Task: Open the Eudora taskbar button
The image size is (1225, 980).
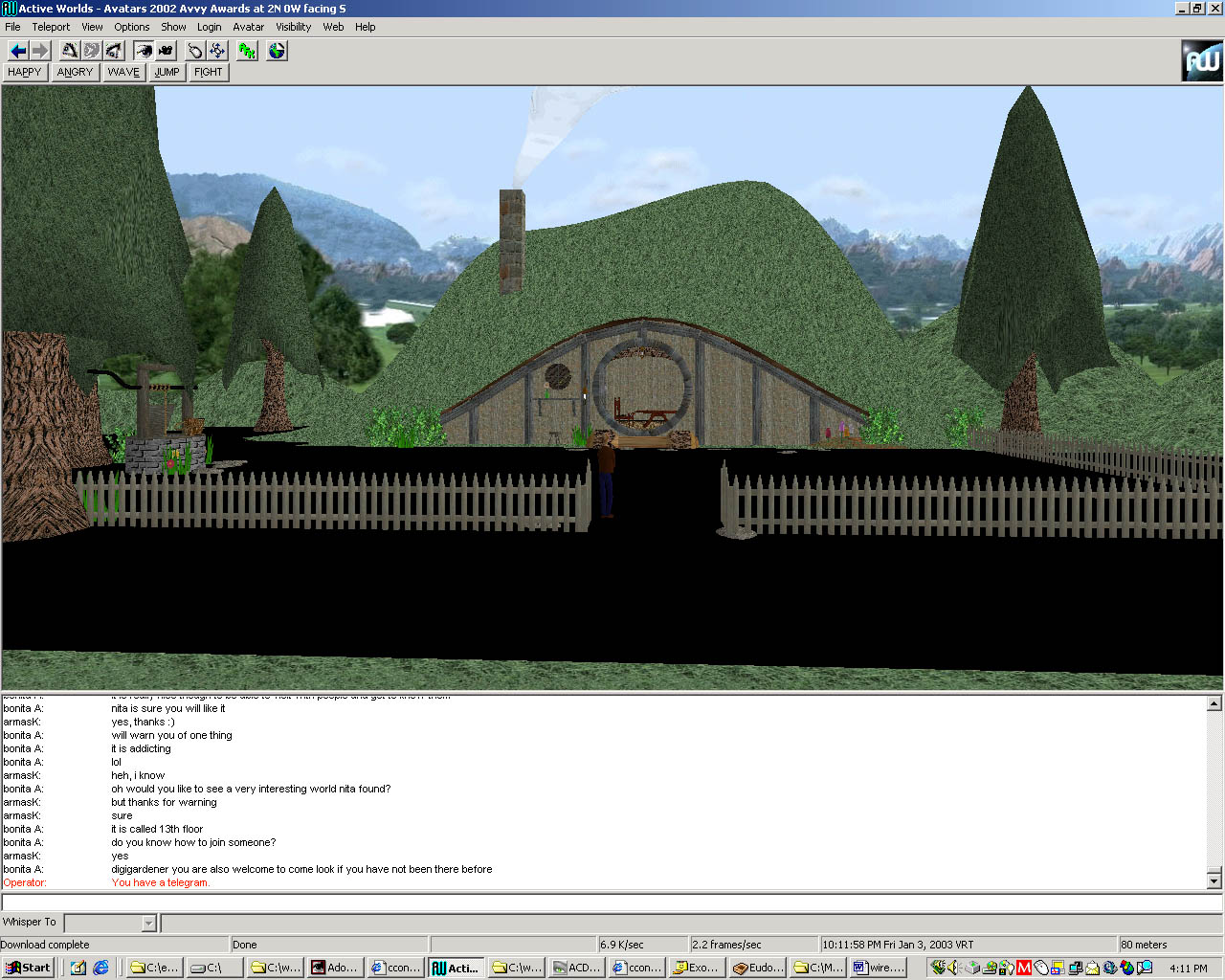Action: [x=758, y=968]
